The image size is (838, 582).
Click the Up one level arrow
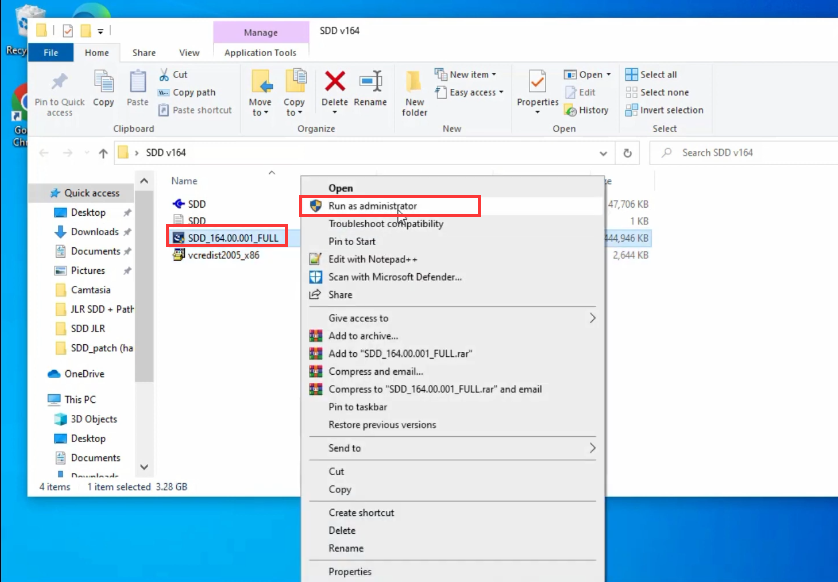(x=103, y=153)
